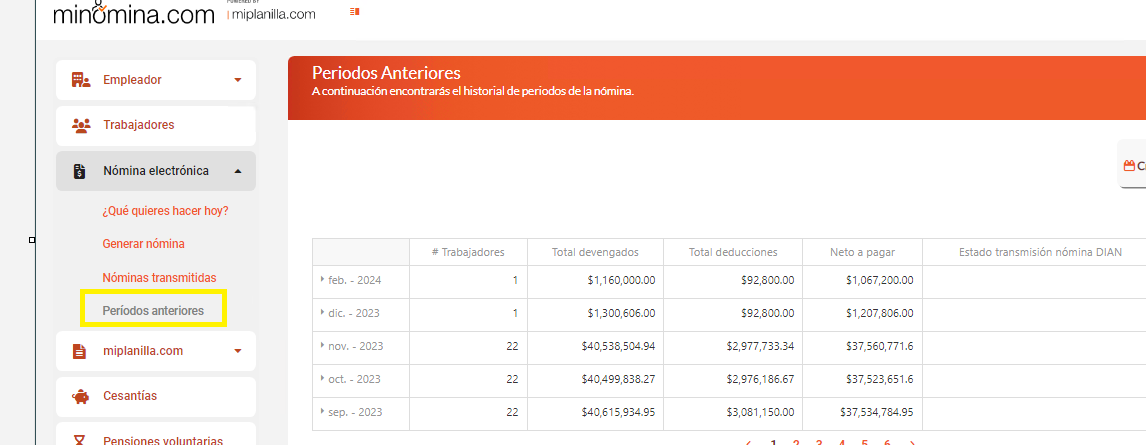Open ¿Qué quieres hacer hoy? link

point(166,211)
